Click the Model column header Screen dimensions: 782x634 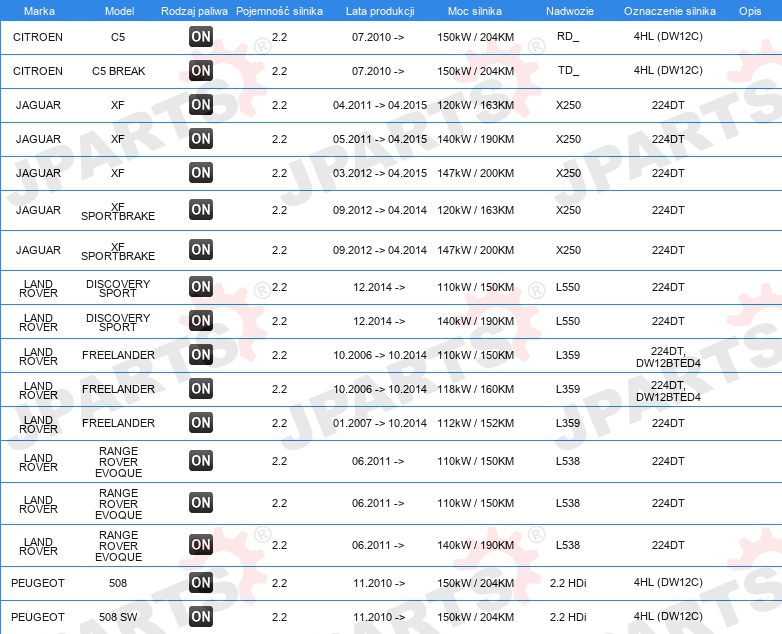120,11
